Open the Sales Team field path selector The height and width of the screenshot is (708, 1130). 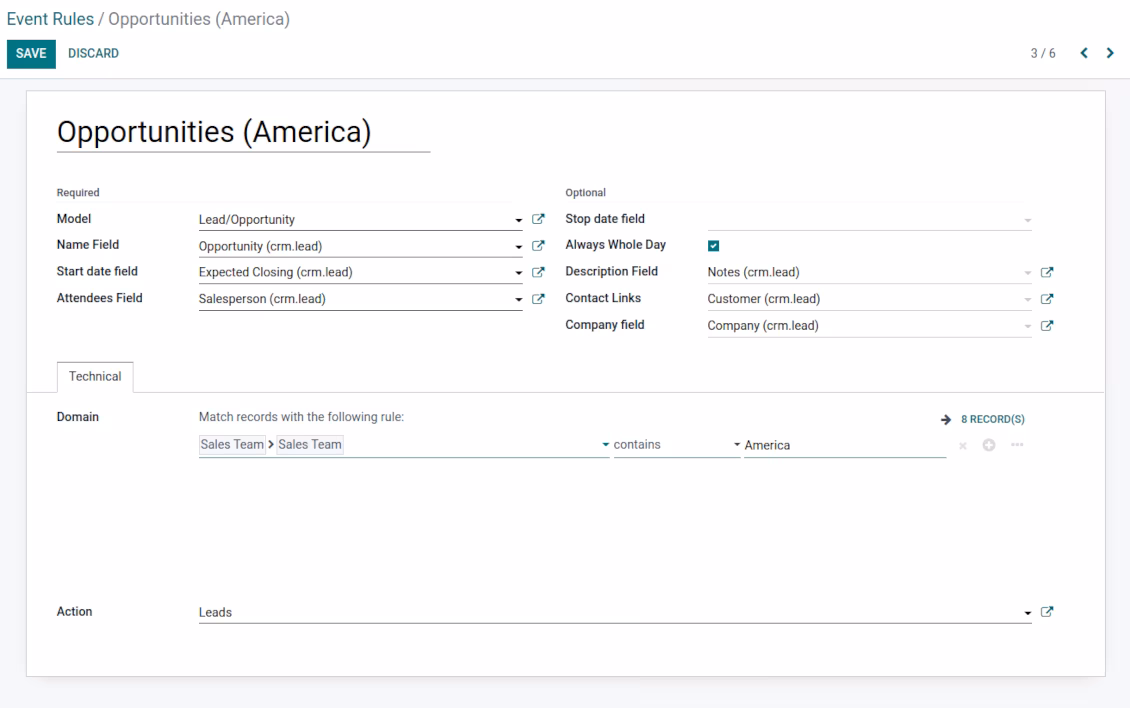click(x=404, y=445)
